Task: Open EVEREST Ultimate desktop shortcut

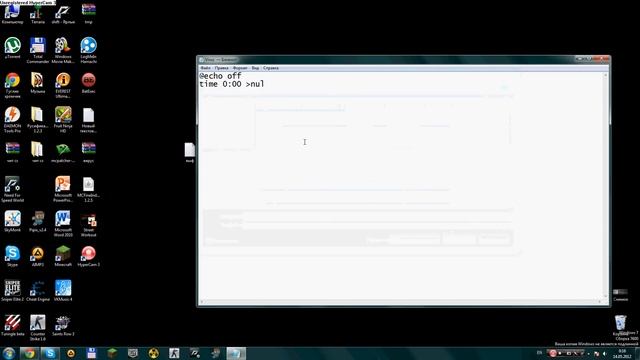Action: (63, 85)
